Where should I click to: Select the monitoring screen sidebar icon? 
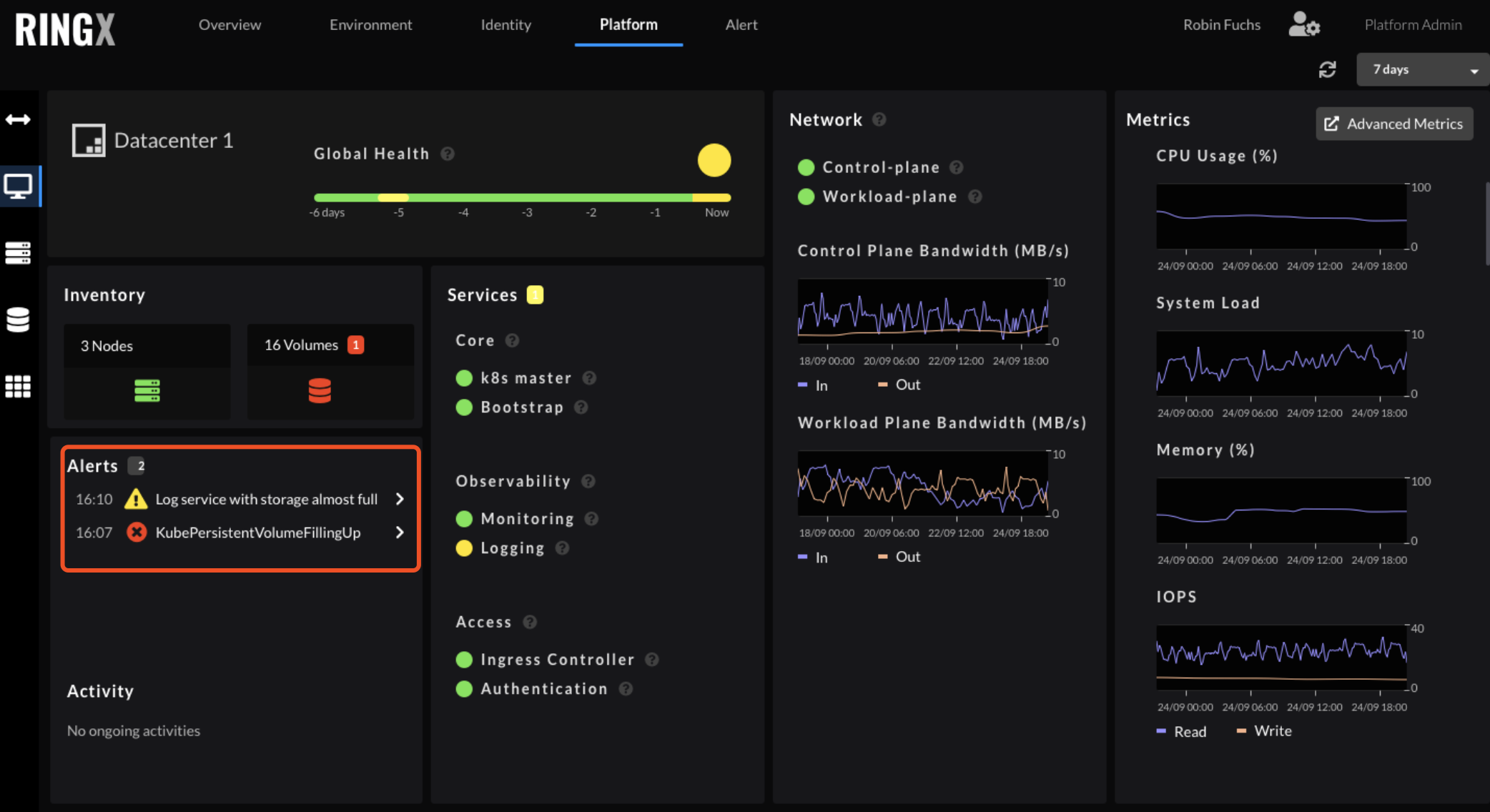(x=18, y=187)
